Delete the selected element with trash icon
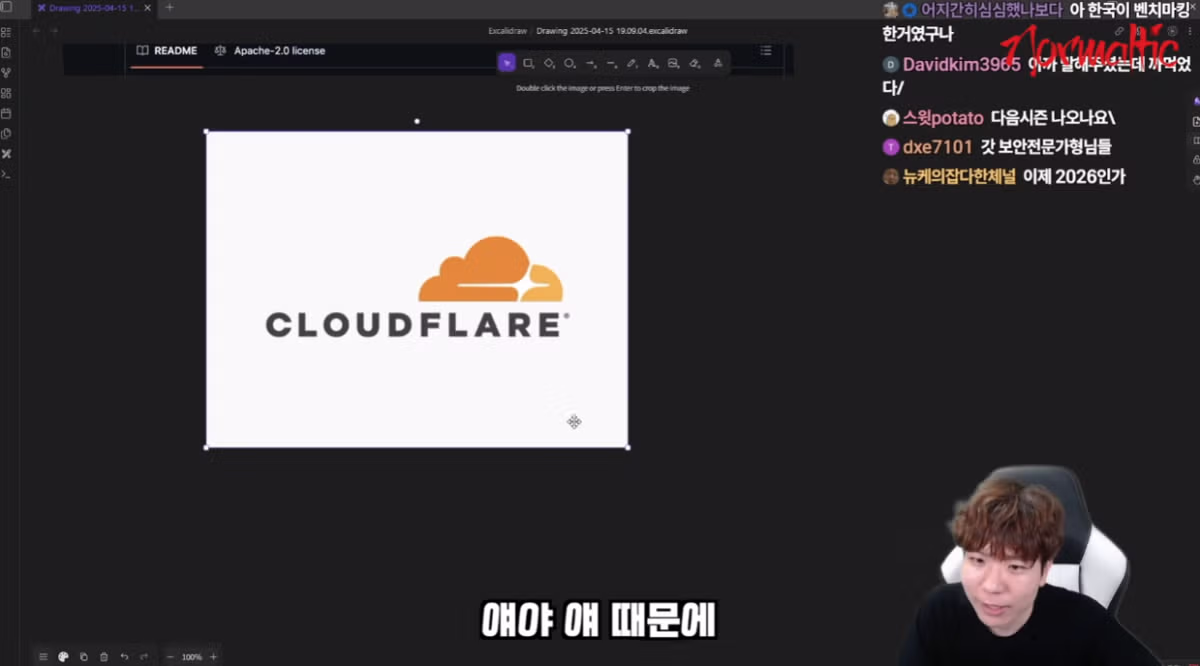Viewport: 1200px width, 666px height. pos(103,657)
